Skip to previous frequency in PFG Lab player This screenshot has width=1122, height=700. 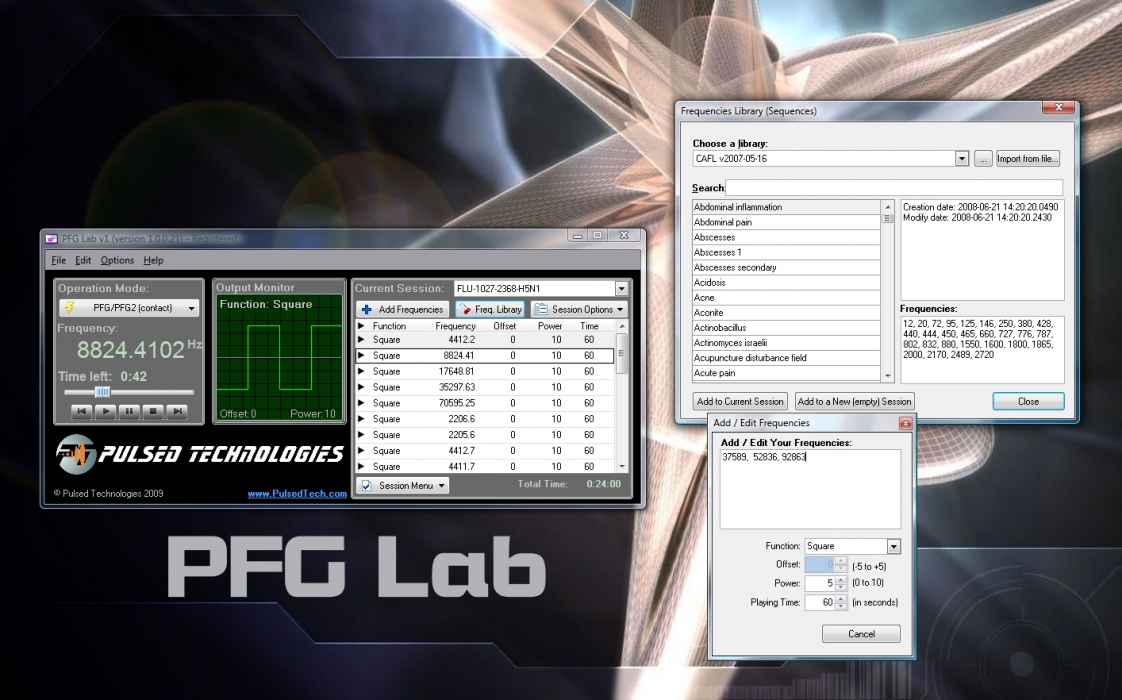tap(82, 411)
